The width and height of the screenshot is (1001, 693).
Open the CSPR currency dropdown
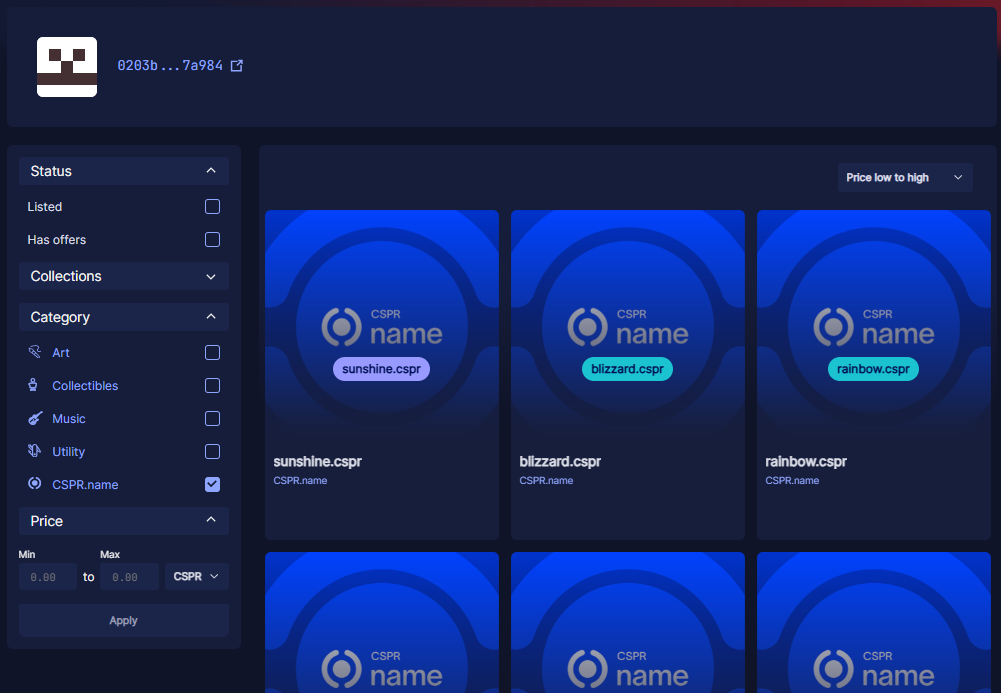[x=197, y=576]
